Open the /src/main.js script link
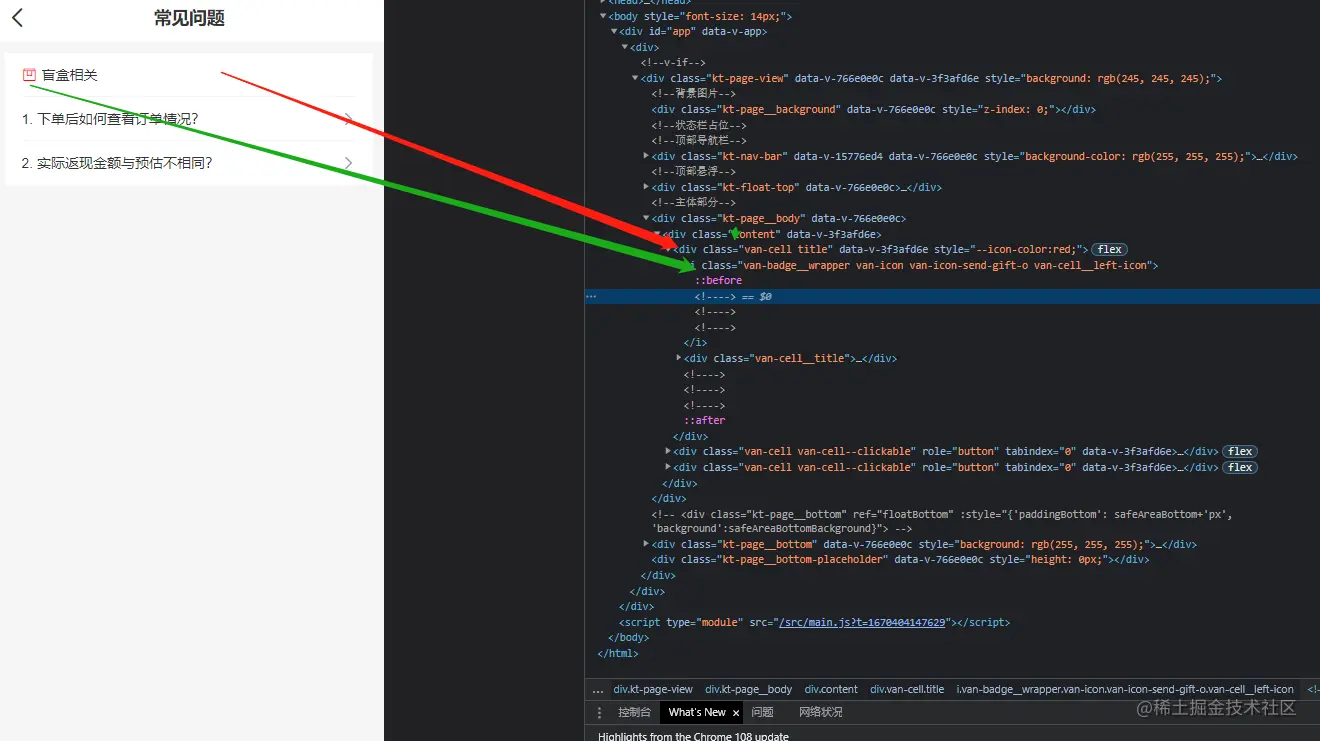 (x=861, y=622)
